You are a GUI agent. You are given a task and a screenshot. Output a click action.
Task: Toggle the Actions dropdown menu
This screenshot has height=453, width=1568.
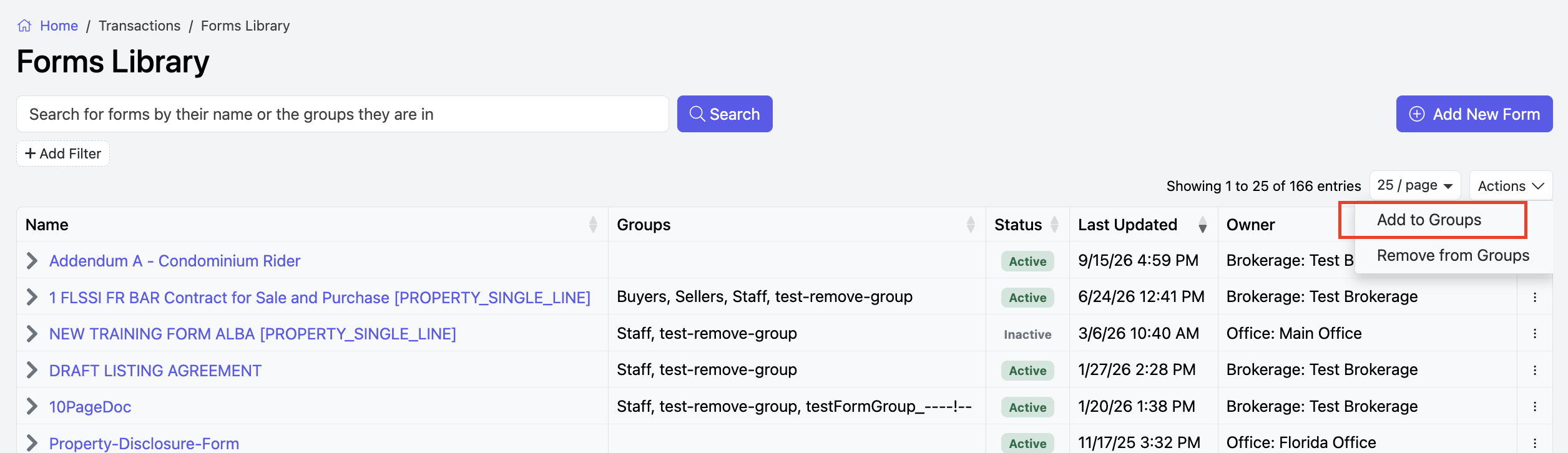click(x=1511, y=186)
